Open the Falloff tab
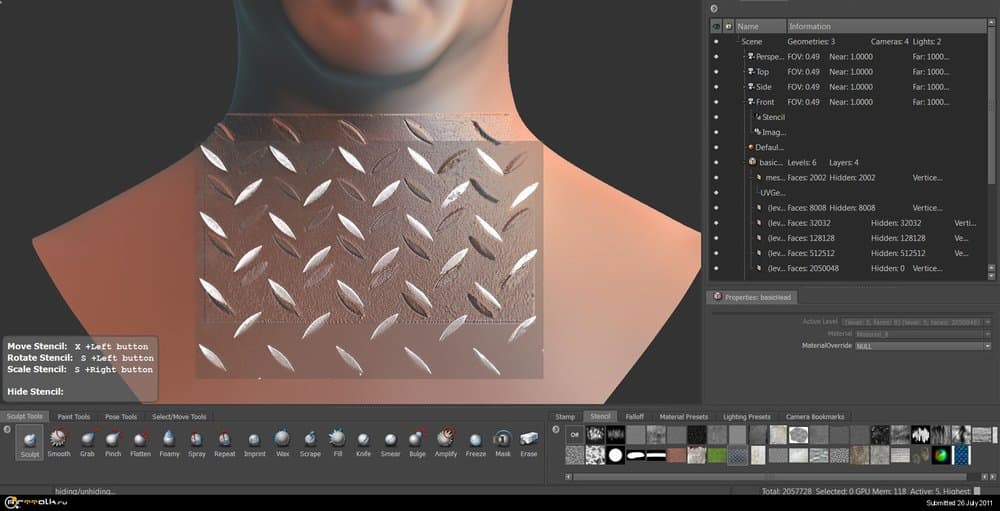This screenshot has width=1000, height=511. [x=634, y=416]
